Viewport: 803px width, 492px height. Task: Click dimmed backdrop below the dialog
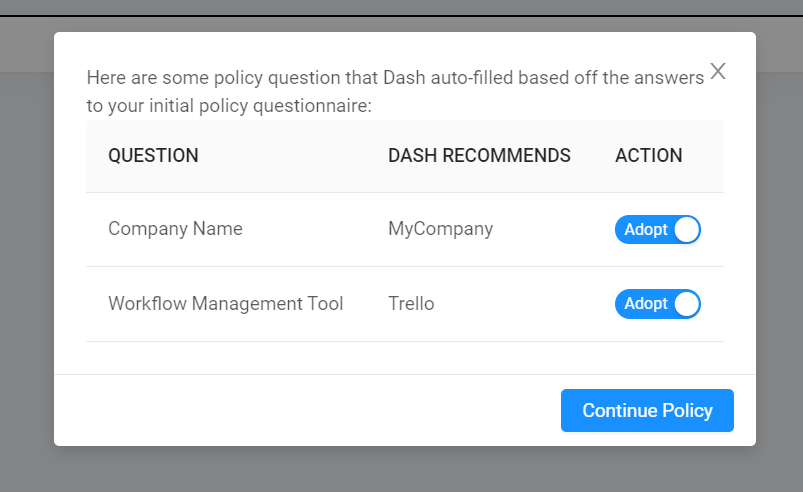(x=400, y=470)
